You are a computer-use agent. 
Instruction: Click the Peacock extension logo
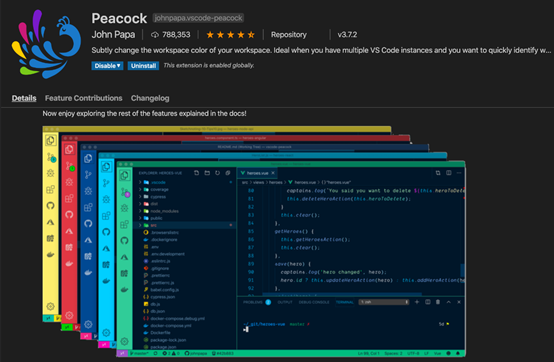pyautogui.click(x=46, y=44)
